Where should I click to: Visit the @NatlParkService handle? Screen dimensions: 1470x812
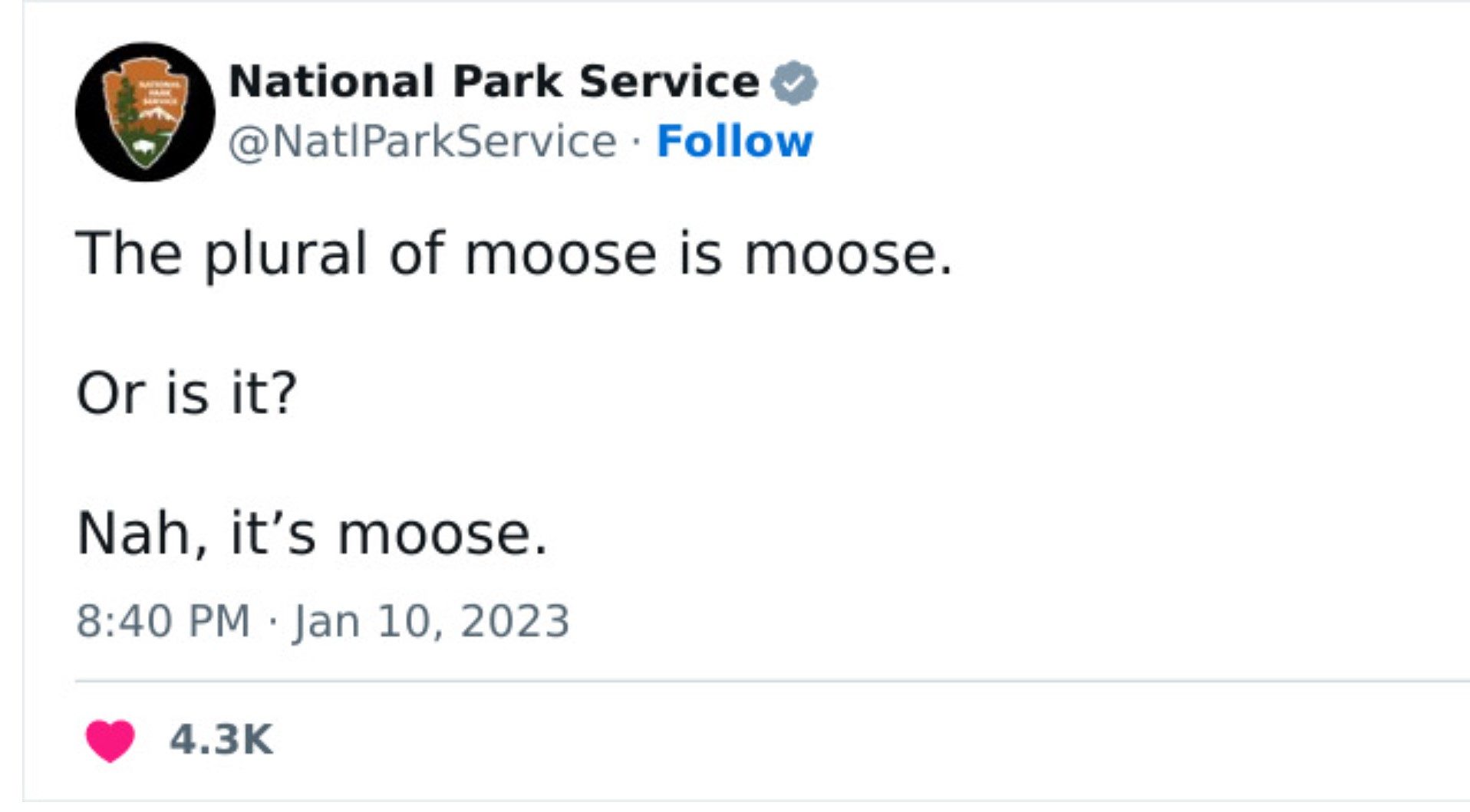point(422,142)
